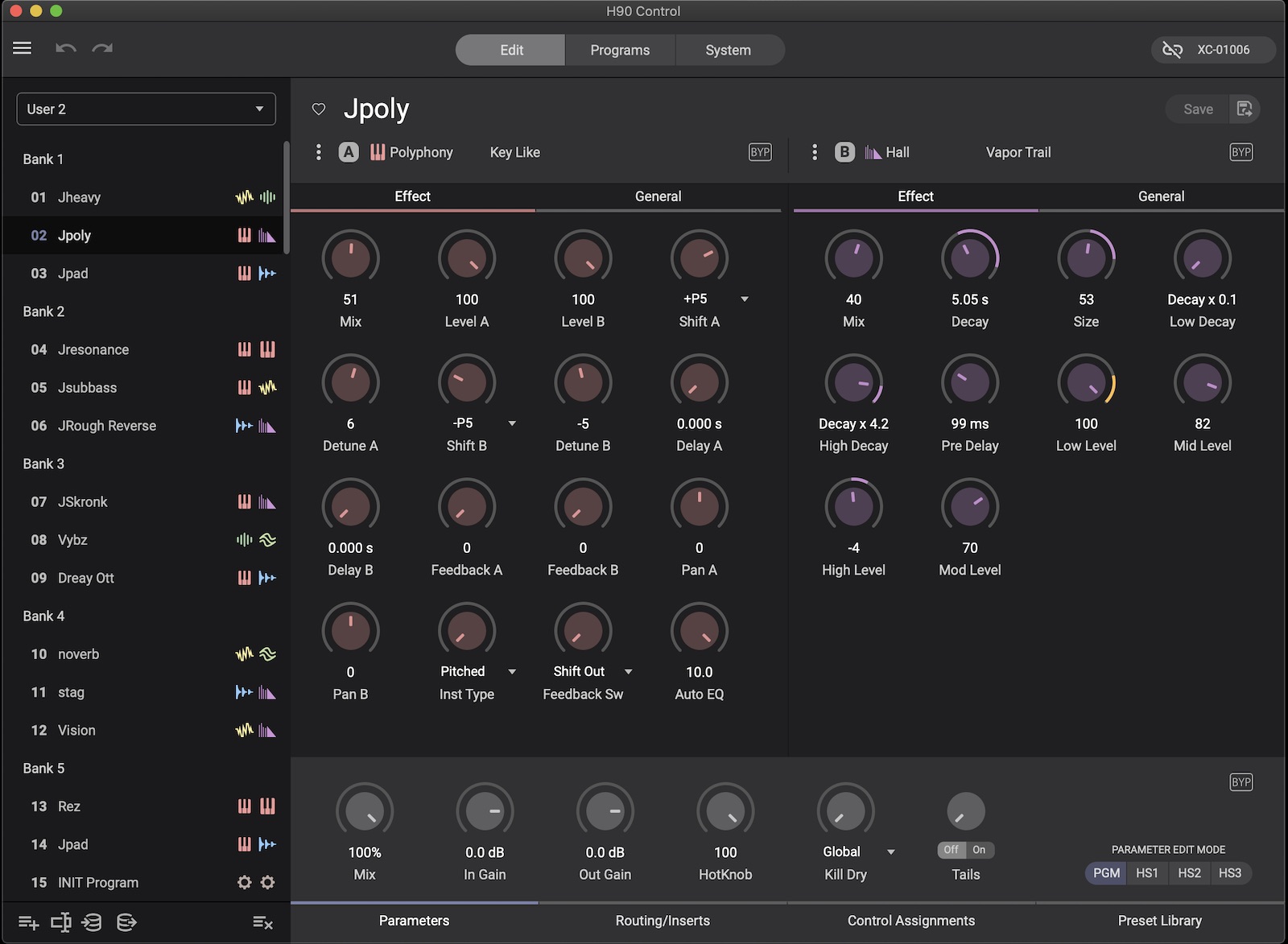
Task: Select program 08 Vybz from the list
Action: pos(72,540)
